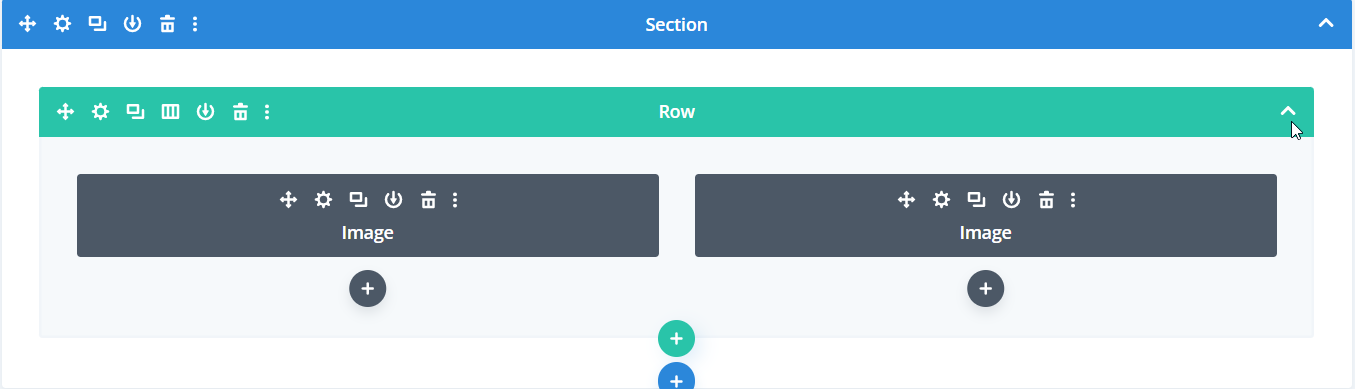
Task: Change Row column structure icon
Action: [170, 112]
